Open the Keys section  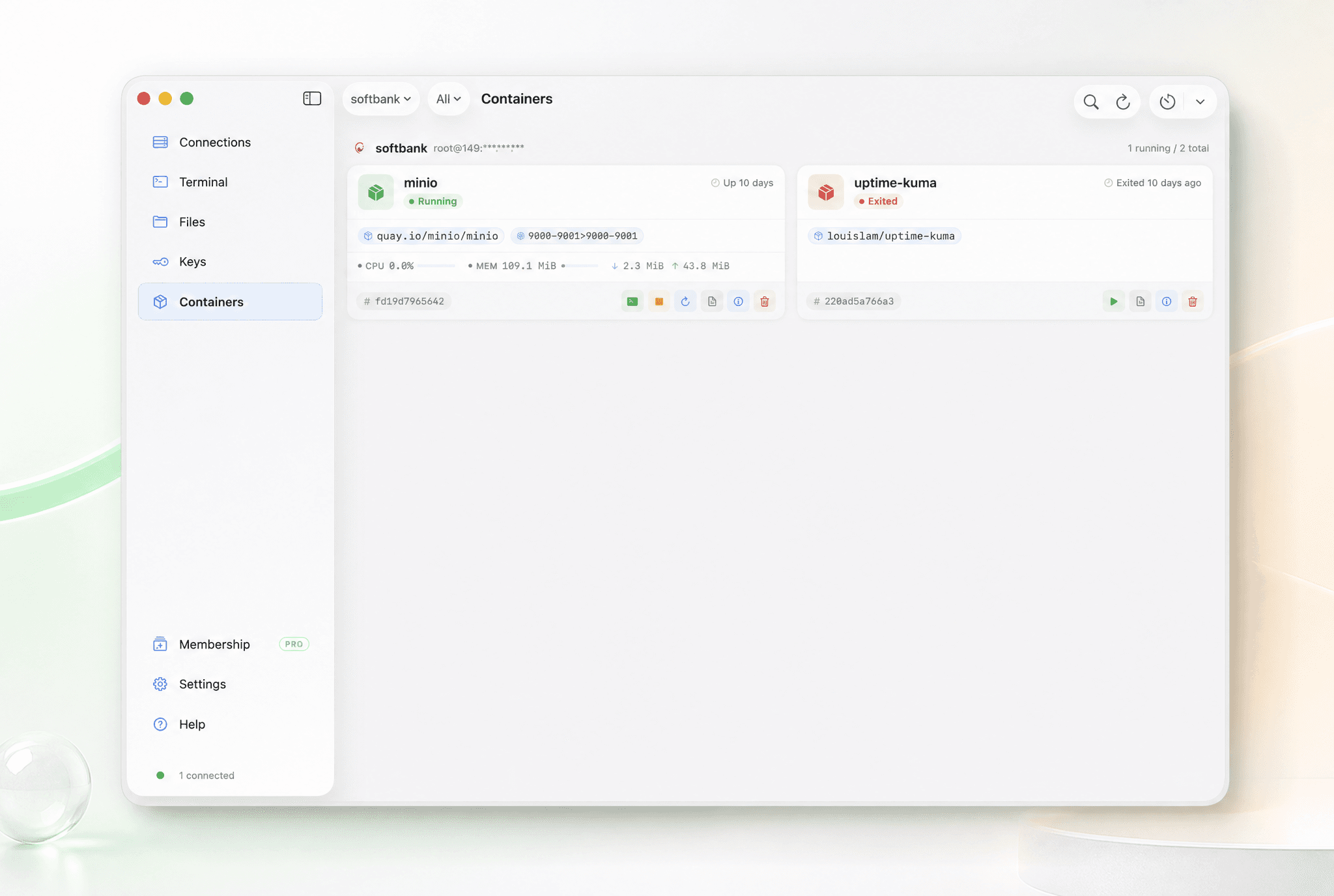[230, 262]
